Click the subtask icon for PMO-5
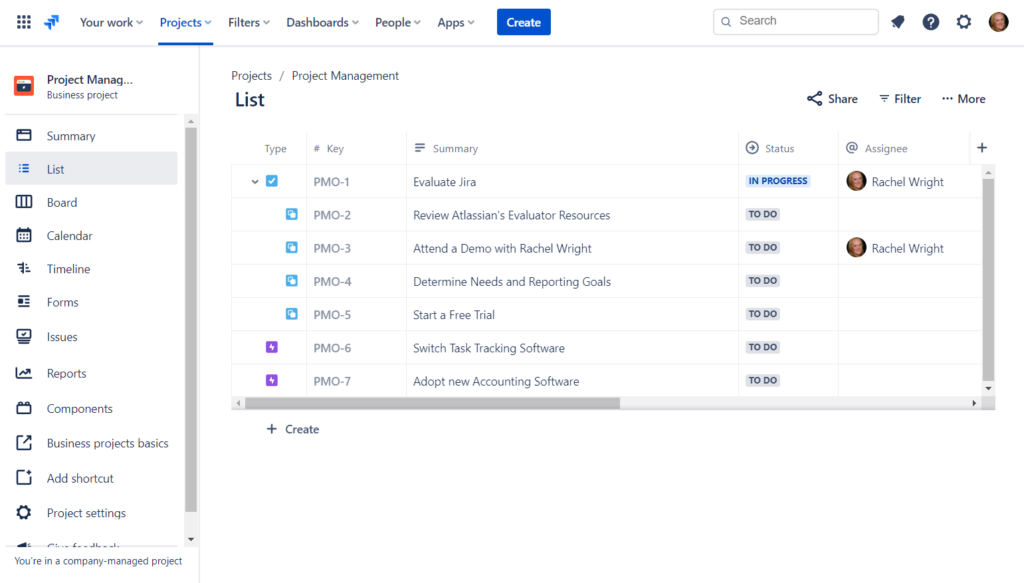 291,314
